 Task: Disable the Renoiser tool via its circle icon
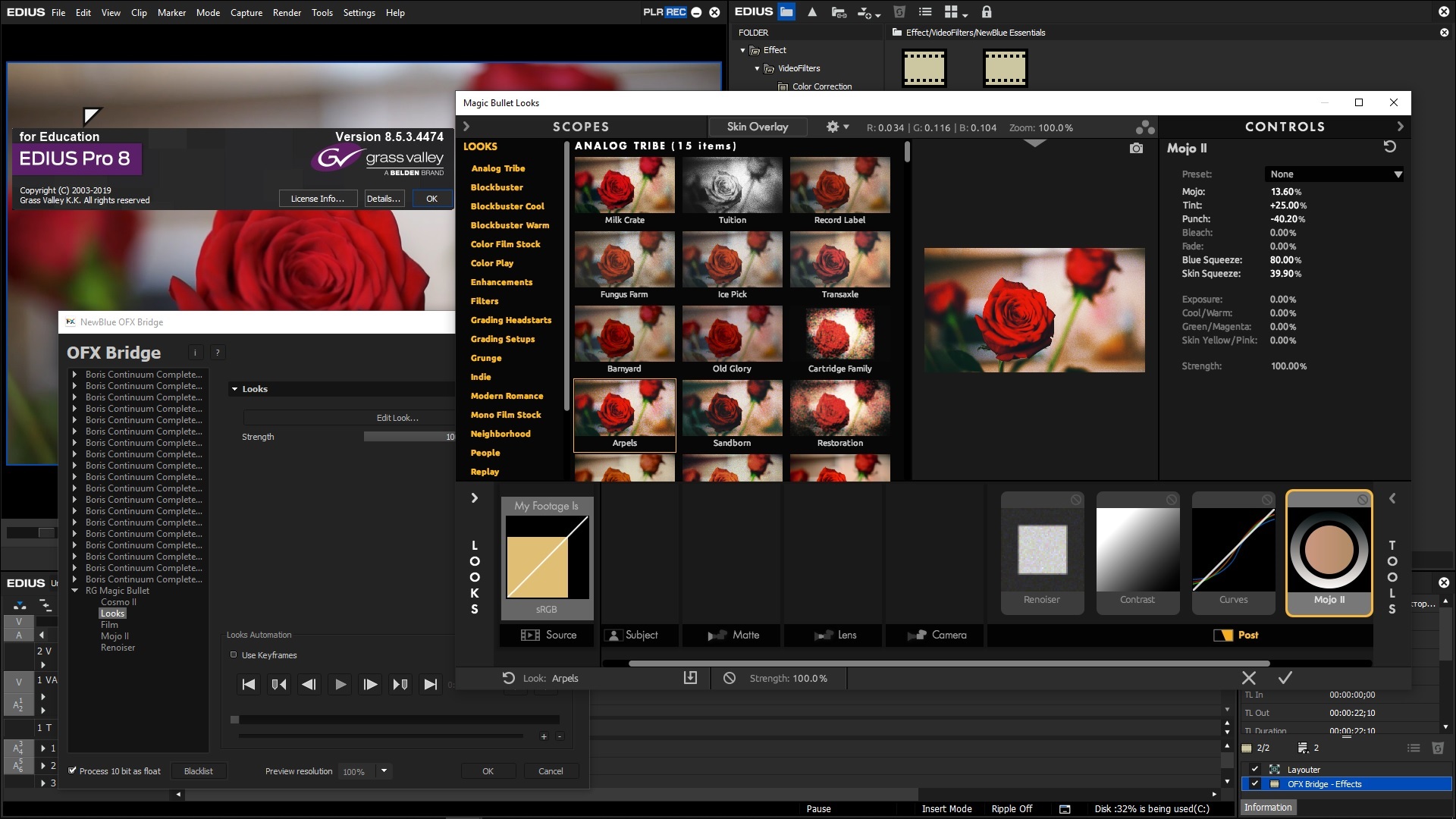coord(1076,500)
